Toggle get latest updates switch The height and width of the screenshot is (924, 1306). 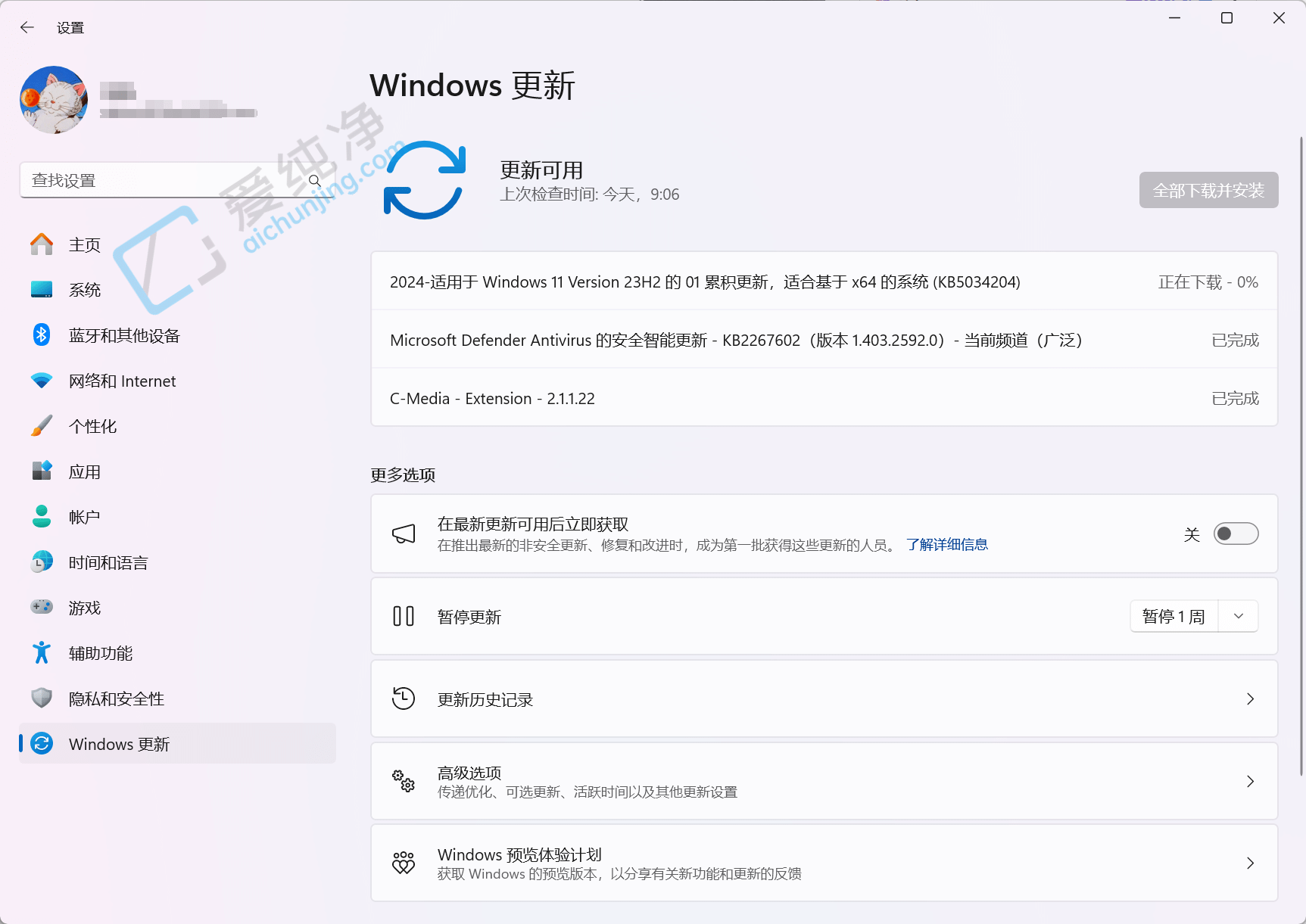[x=1236, y=534]
